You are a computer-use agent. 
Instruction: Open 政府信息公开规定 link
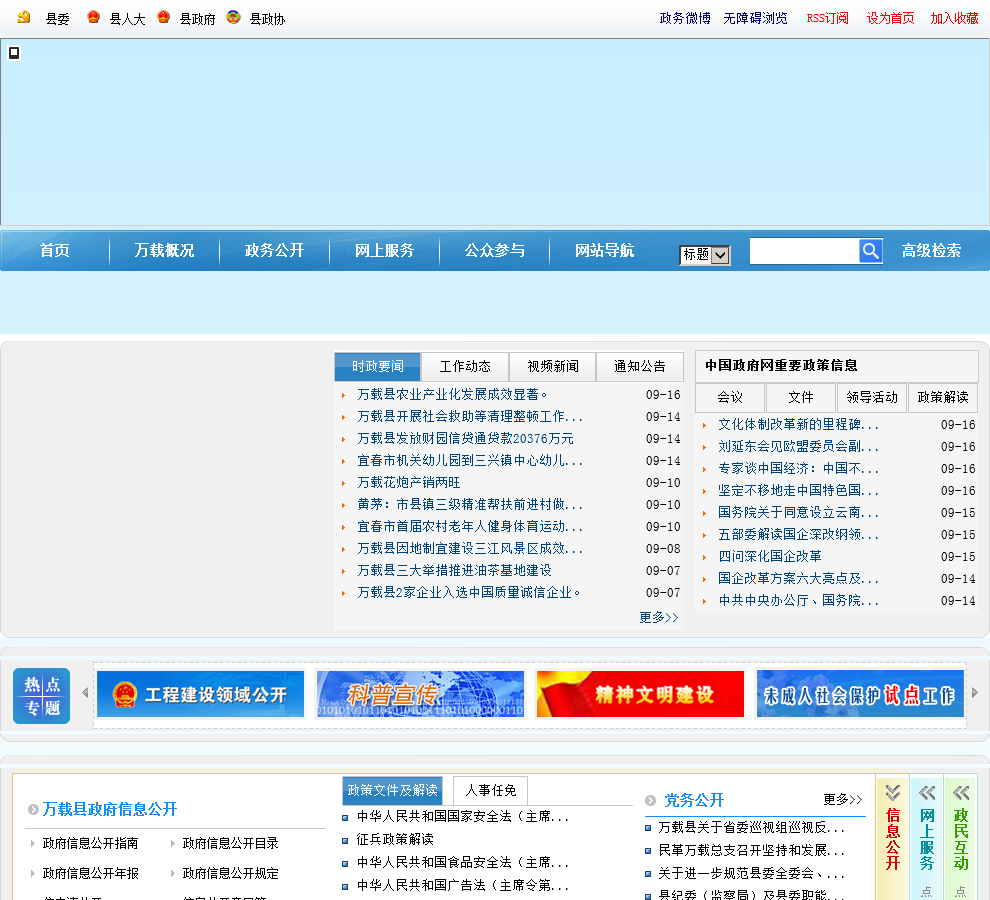[x=230, y=873]
